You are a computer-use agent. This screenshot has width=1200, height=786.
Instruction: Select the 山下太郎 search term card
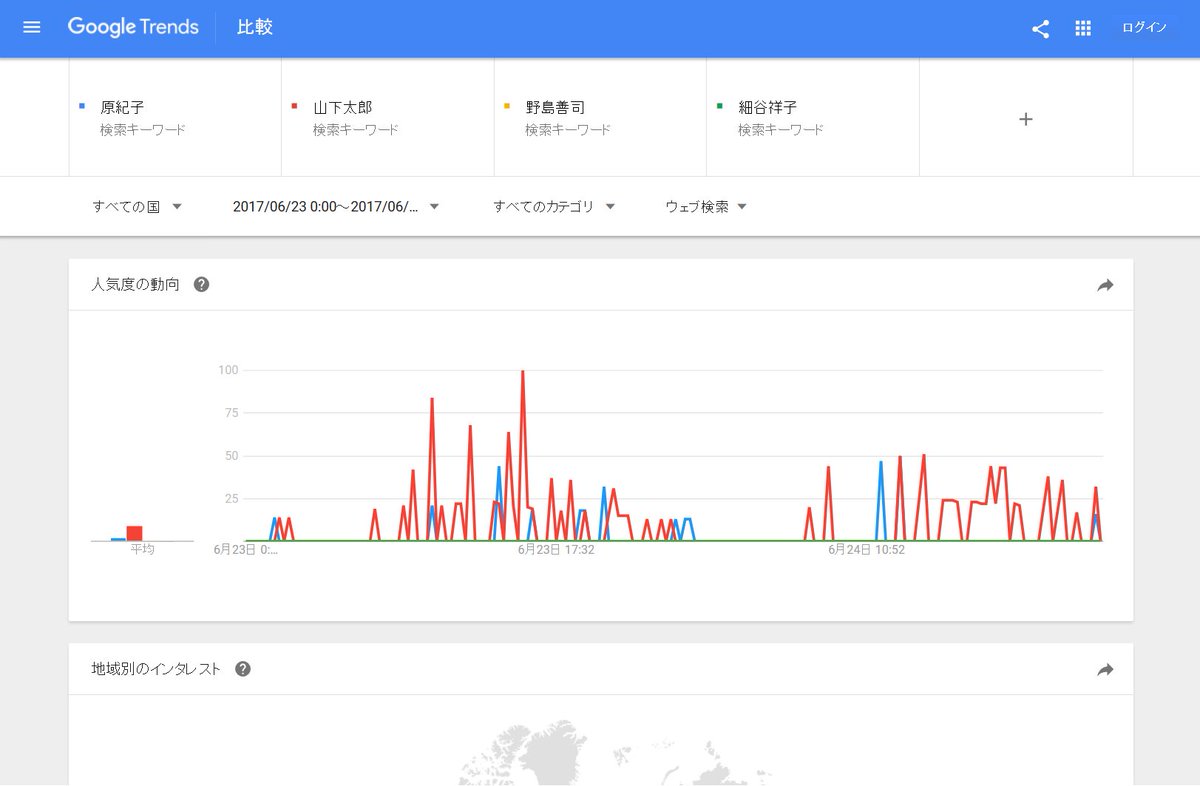click(388, 118)
